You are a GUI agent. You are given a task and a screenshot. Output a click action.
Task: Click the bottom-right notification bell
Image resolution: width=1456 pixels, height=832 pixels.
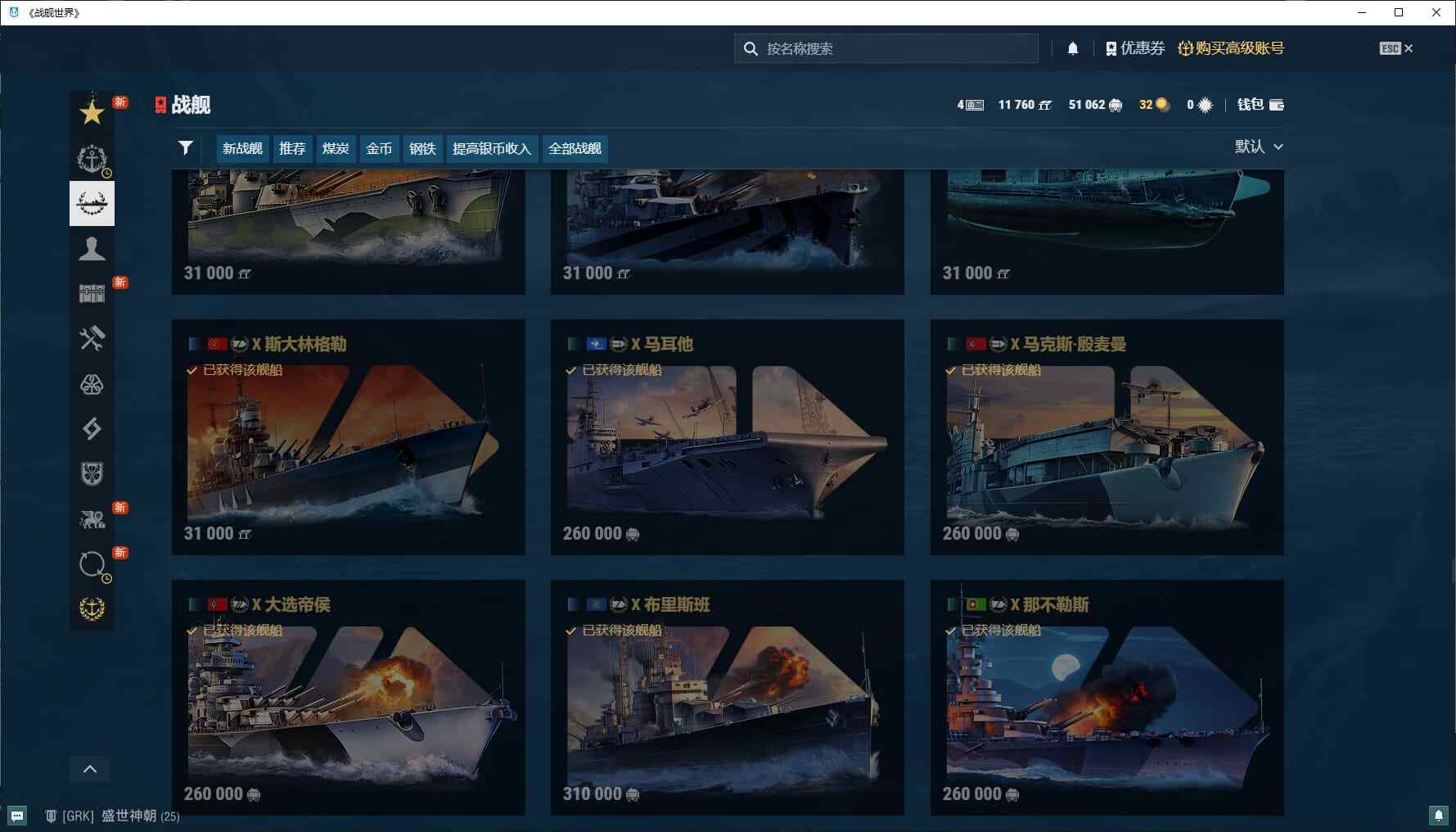[x=1438, y=816]
